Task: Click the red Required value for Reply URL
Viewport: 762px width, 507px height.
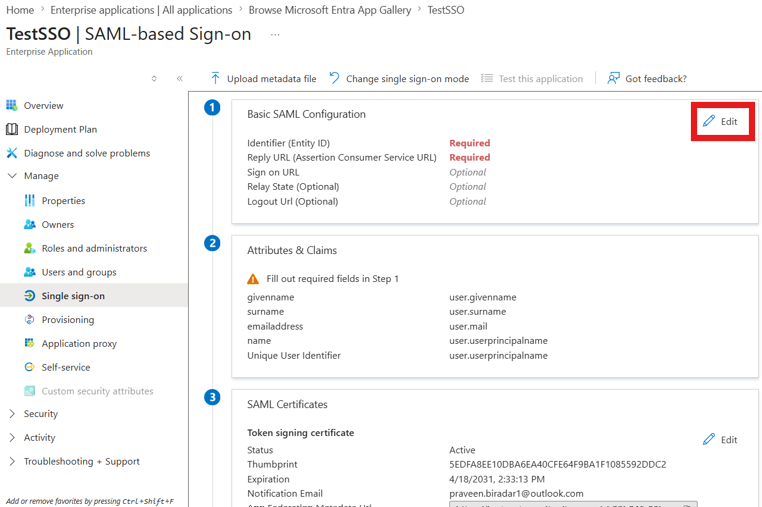Action: coord(469,157)
